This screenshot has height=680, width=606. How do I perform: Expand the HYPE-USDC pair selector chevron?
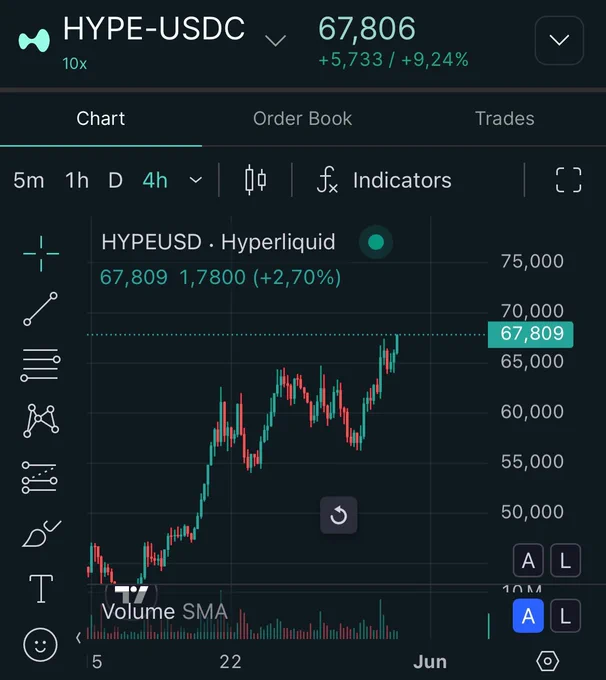pyautogui.click(x=275, y=41)
